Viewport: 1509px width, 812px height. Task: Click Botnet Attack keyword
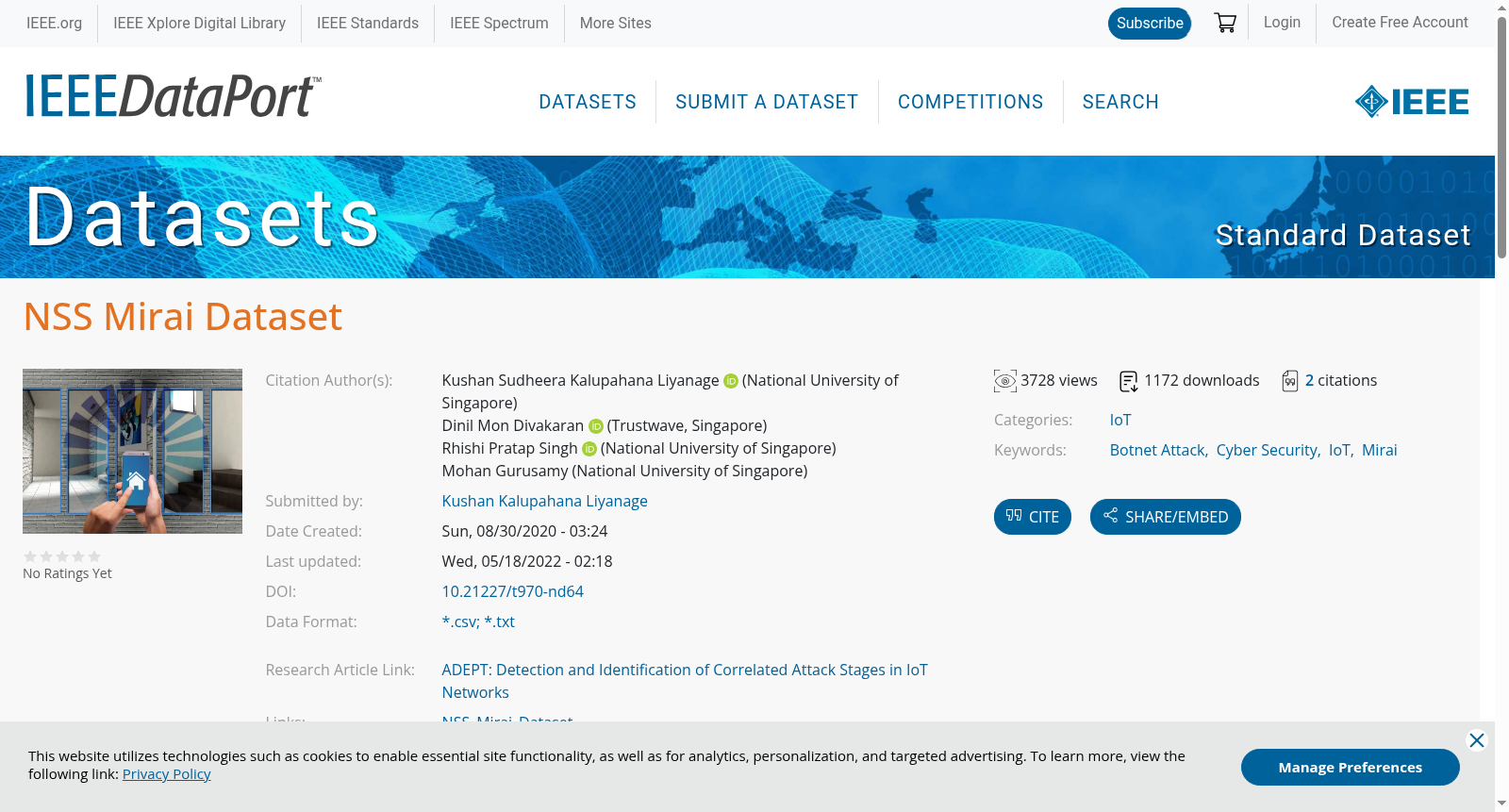[x=1157, y=450]
